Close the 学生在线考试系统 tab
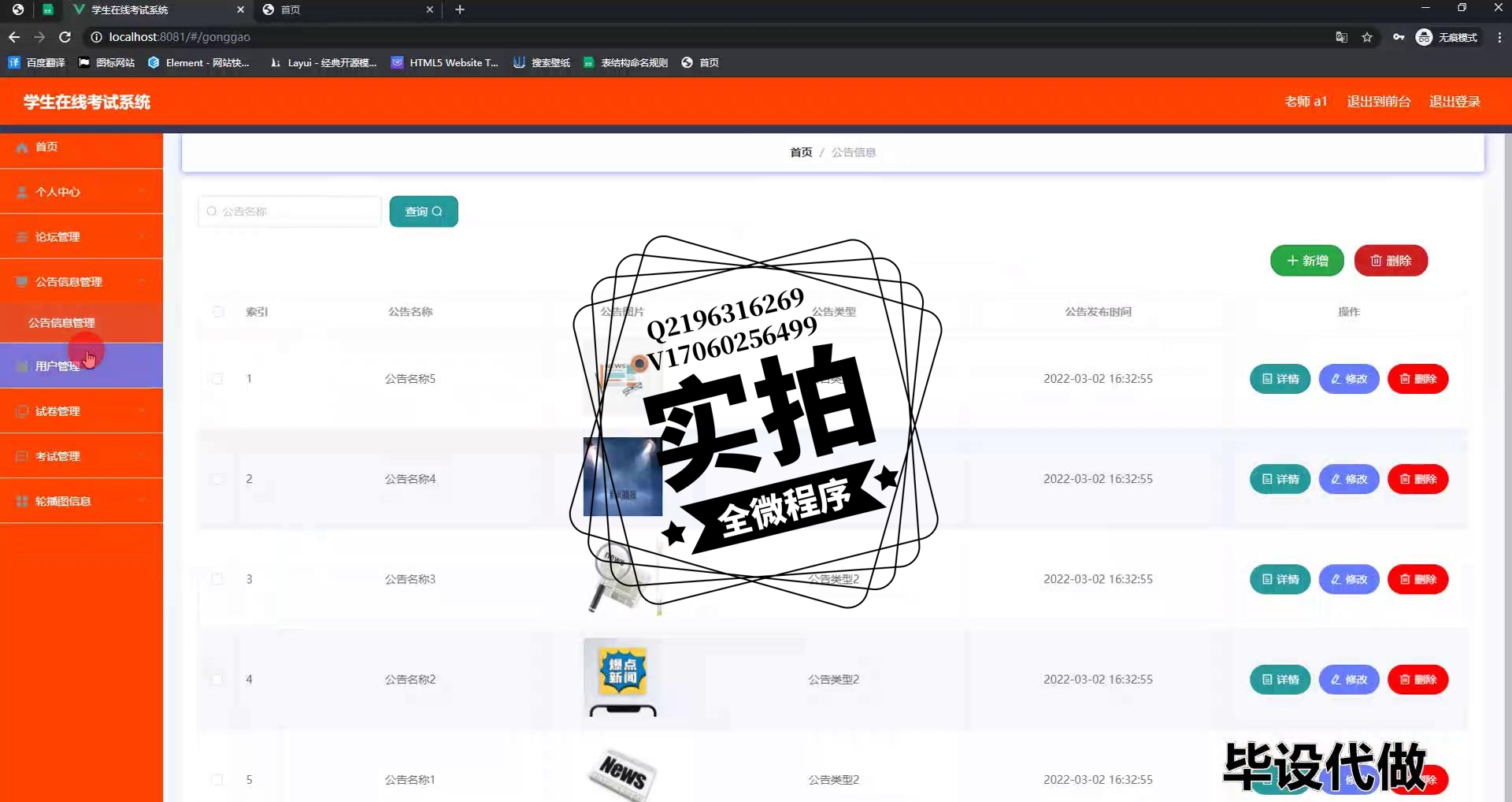Screen dimensions: 1512x802 pyautogui.click(x=240, y=9)
